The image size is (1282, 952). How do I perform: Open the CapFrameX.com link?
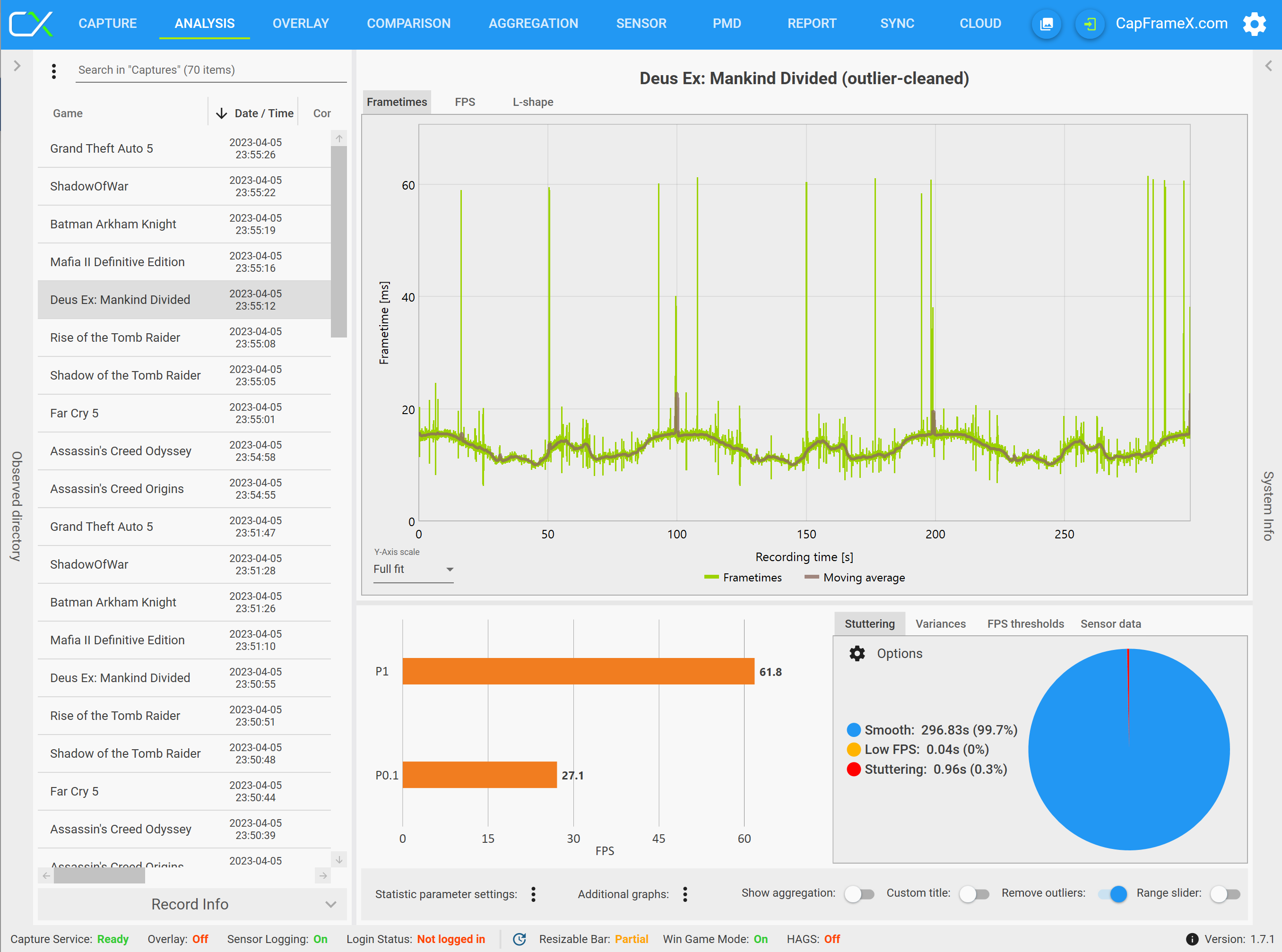pos(1171,24)
